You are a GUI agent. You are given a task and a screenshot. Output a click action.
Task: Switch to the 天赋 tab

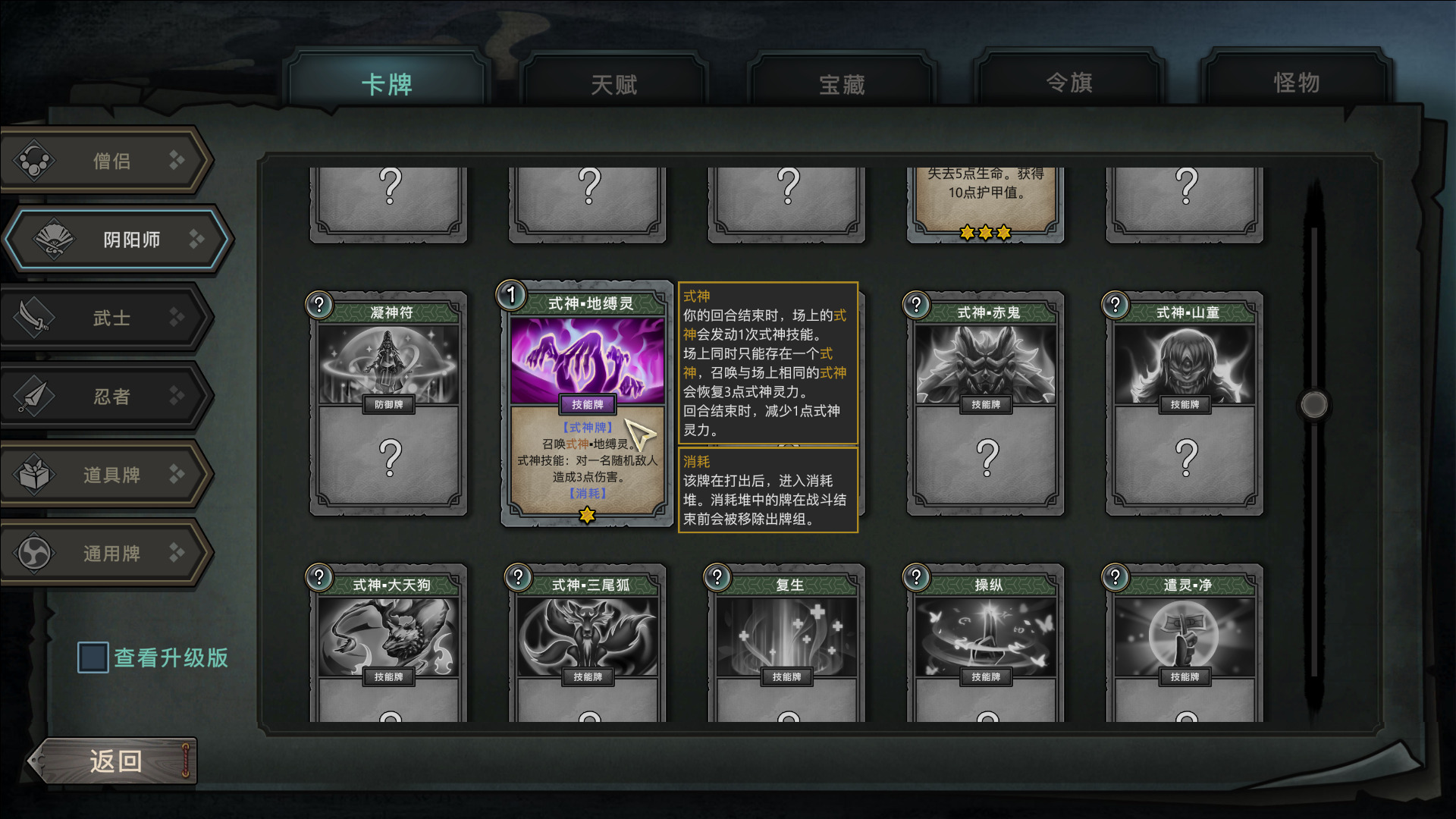[614, 83]
